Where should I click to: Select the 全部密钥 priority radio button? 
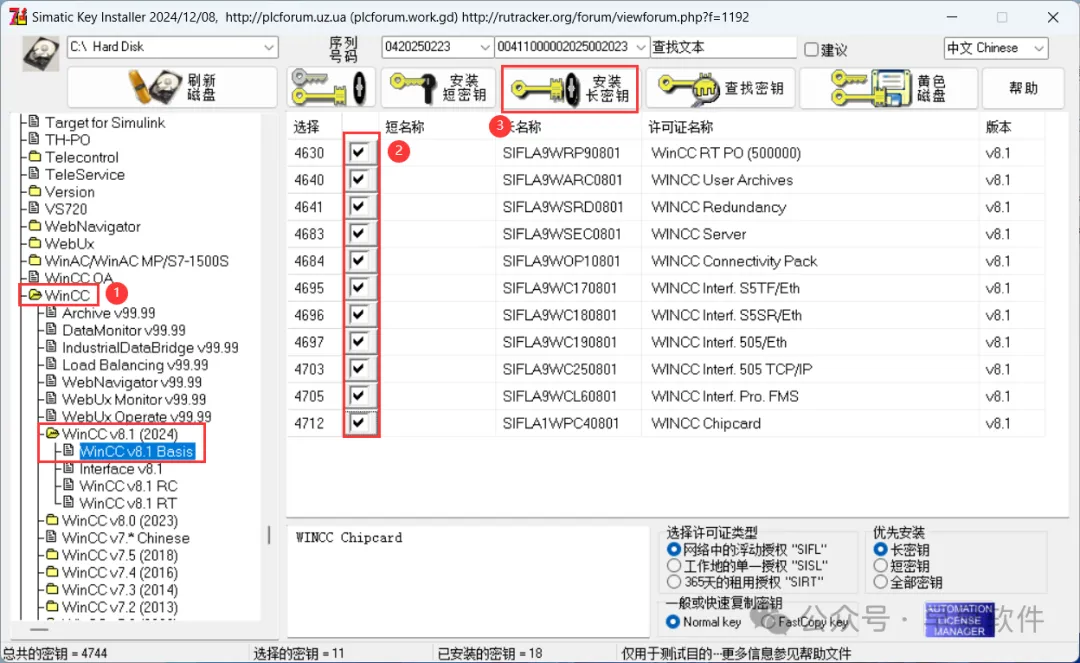point(880,582)
